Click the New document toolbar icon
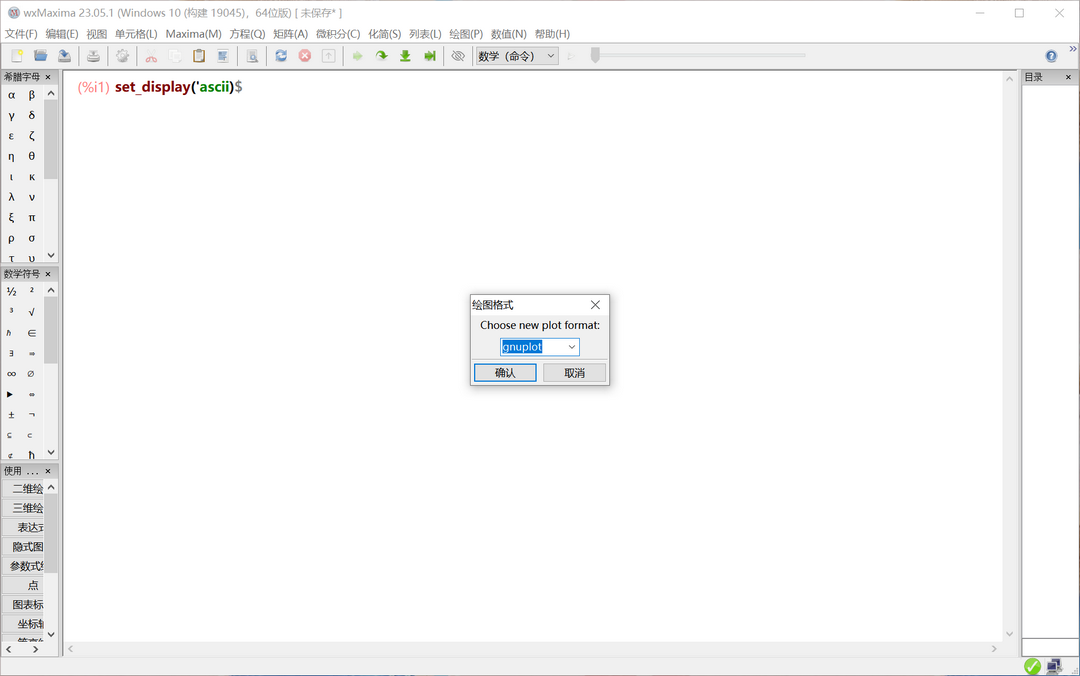This screenshot has height=676, width=1080. 17,56
